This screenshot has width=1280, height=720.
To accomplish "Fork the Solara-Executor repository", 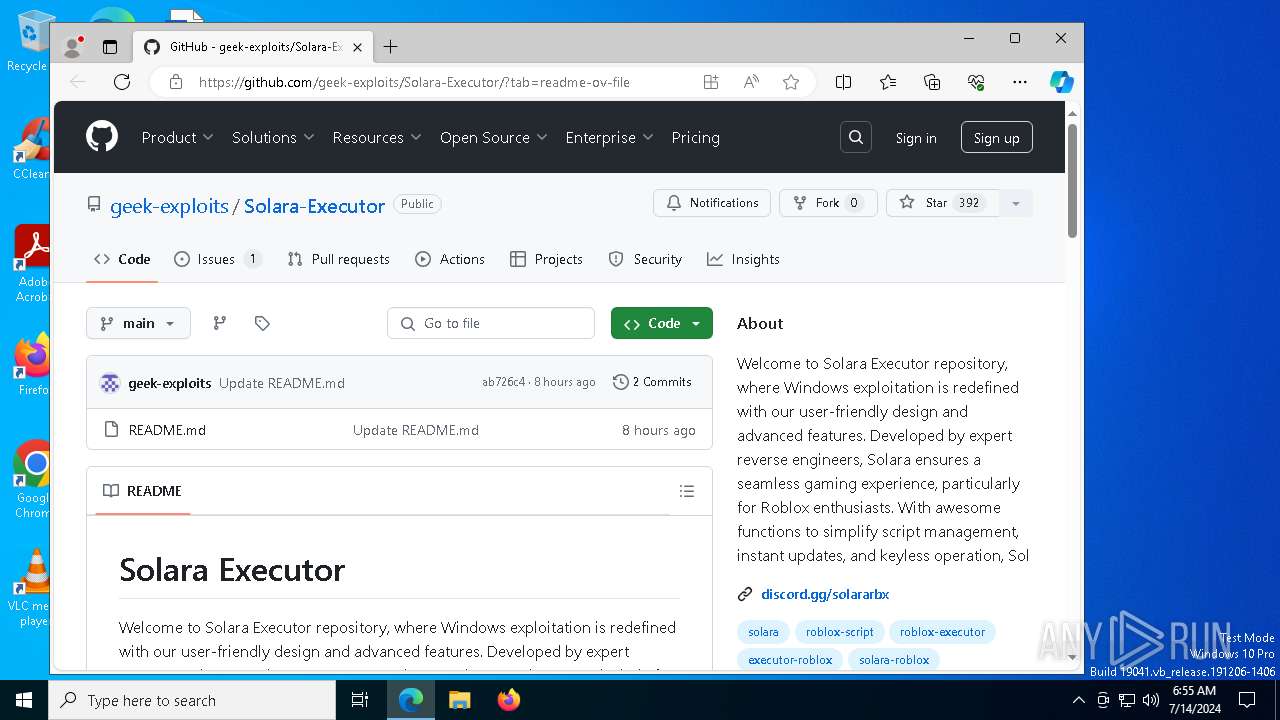I will click(828, 203).
